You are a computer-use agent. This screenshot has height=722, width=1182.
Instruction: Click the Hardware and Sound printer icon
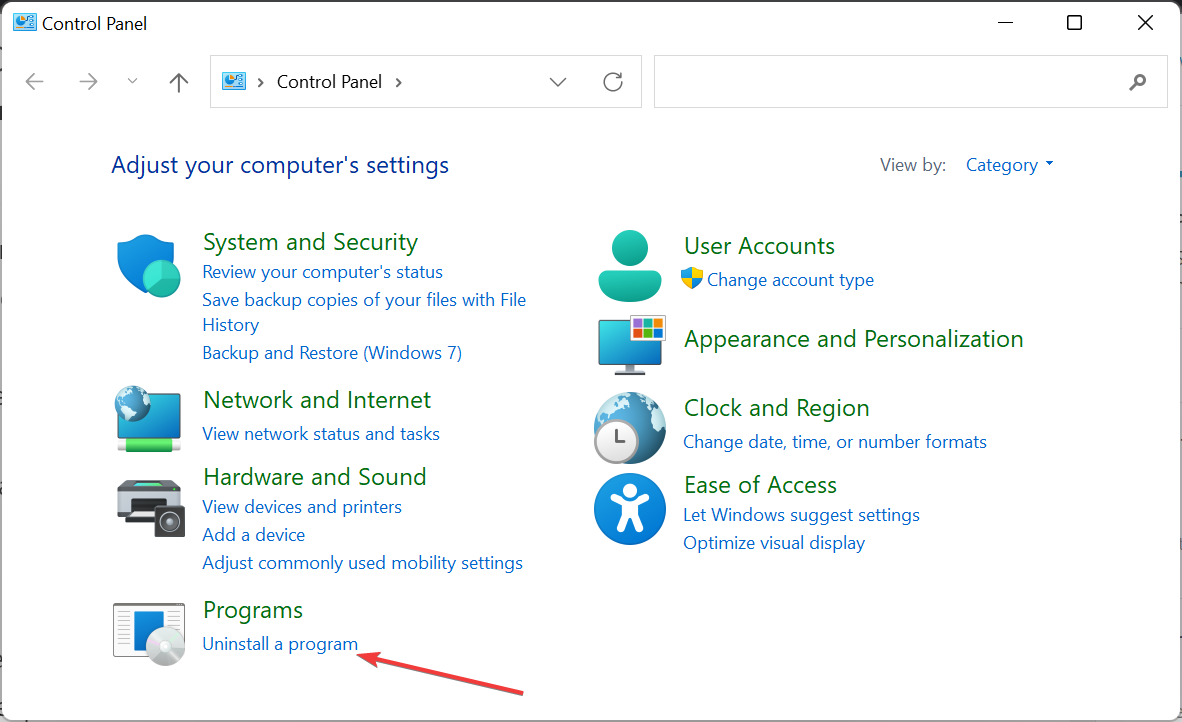pyautogui.click(x=150, y=507)
